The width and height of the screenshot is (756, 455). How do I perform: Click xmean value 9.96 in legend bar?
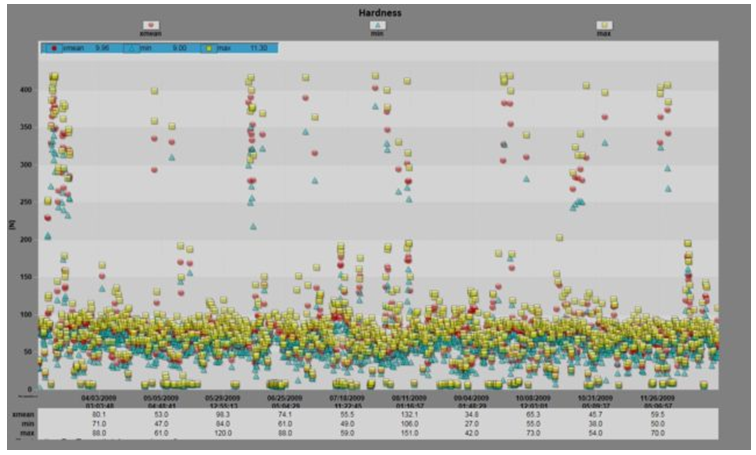click(x=102, y=48)
